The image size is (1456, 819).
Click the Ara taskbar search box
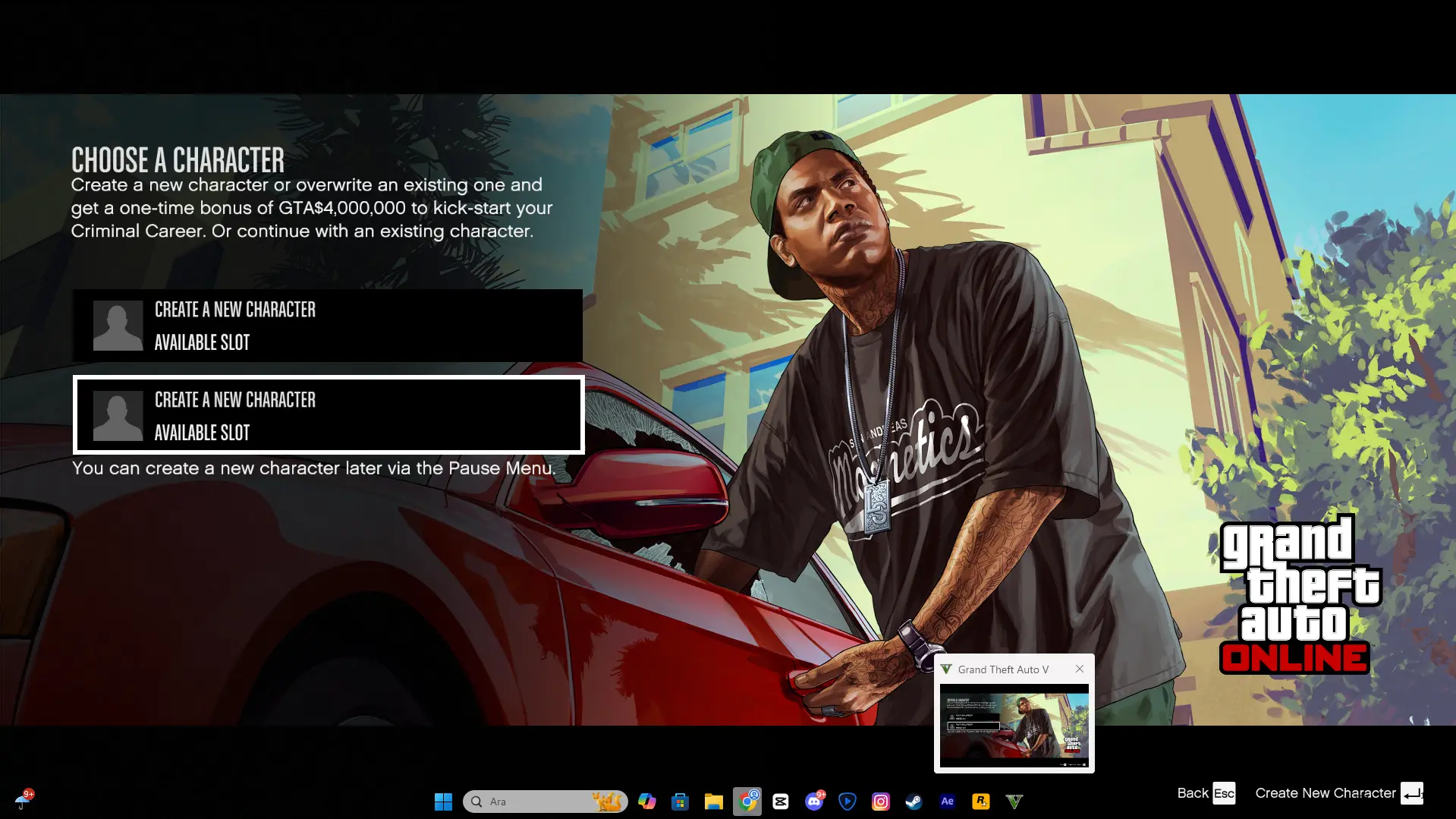tap(546, 802)
